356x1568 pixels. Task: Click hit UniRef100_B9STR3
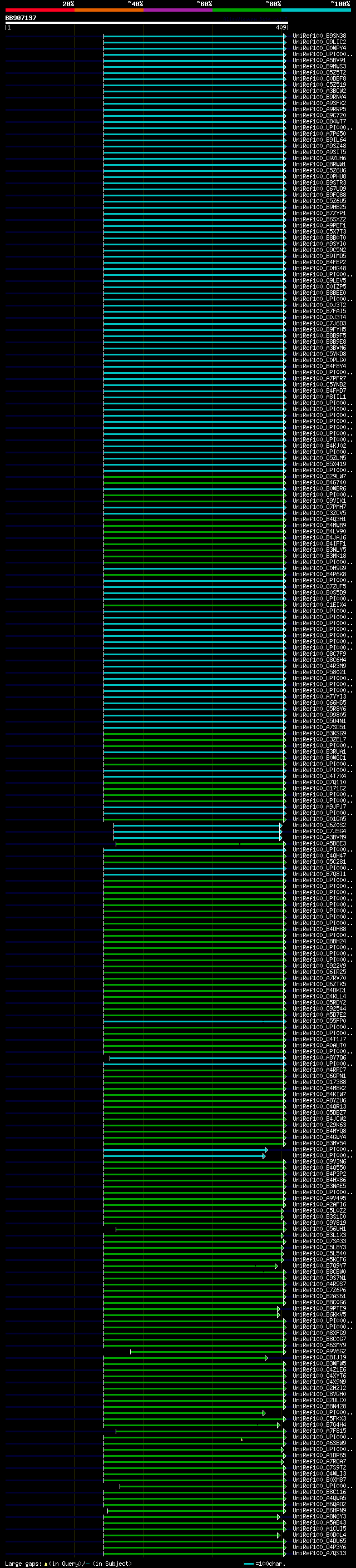(319, 182)
